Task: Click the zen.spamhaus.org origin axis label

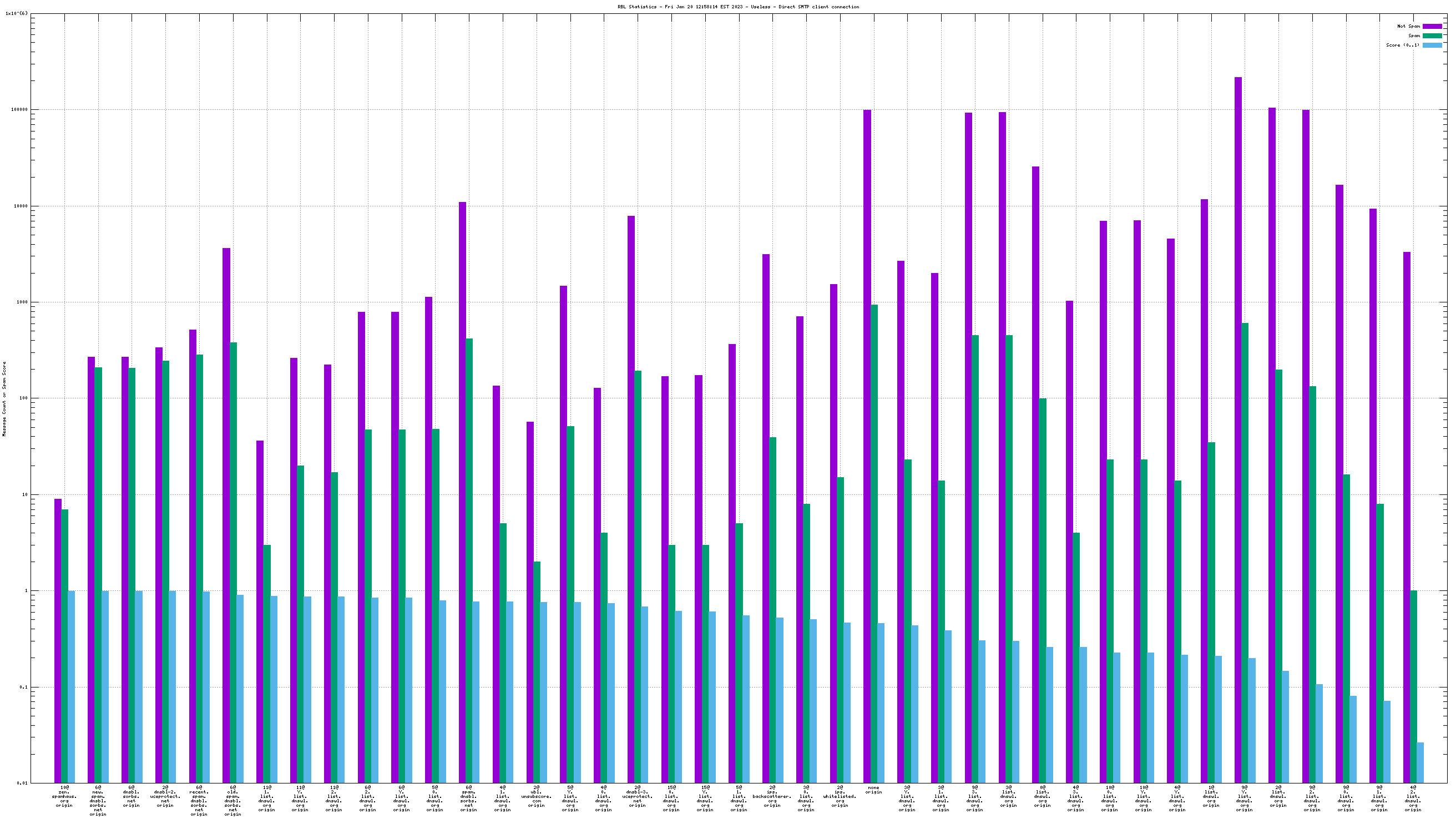Action: (64, 796)
